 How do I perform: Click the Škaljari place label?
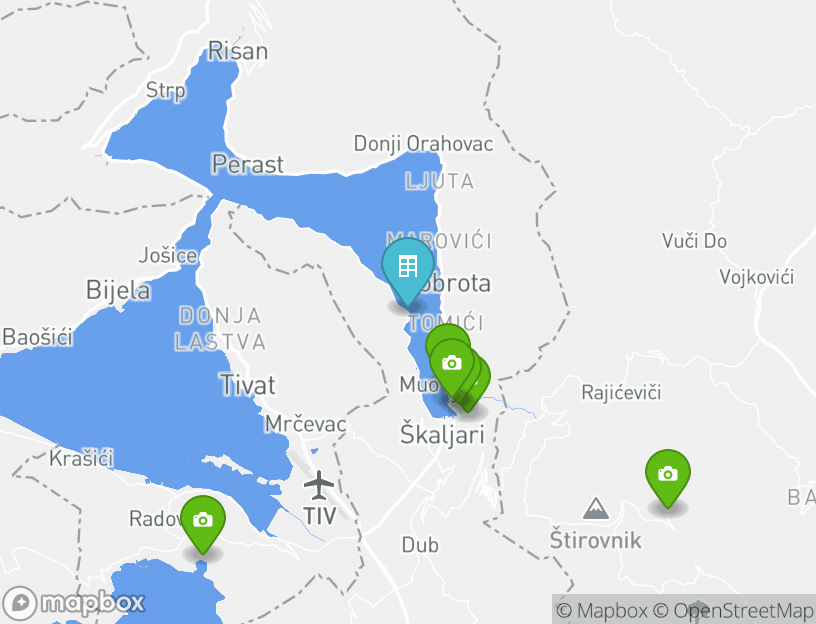coord(442,435)
